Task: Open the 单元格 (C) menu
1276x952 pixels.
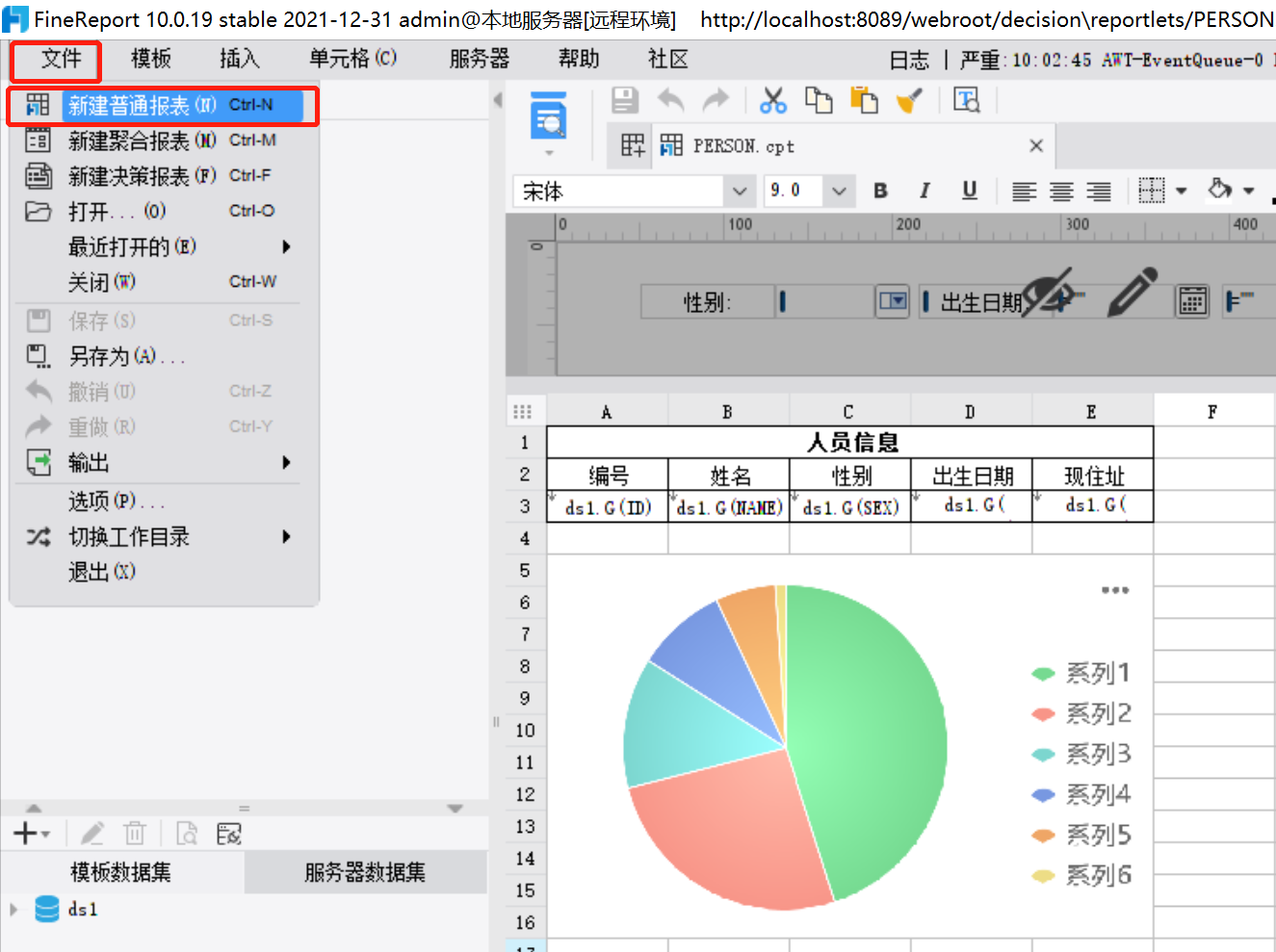Action: pyautogui.click(x=352, y=60)
